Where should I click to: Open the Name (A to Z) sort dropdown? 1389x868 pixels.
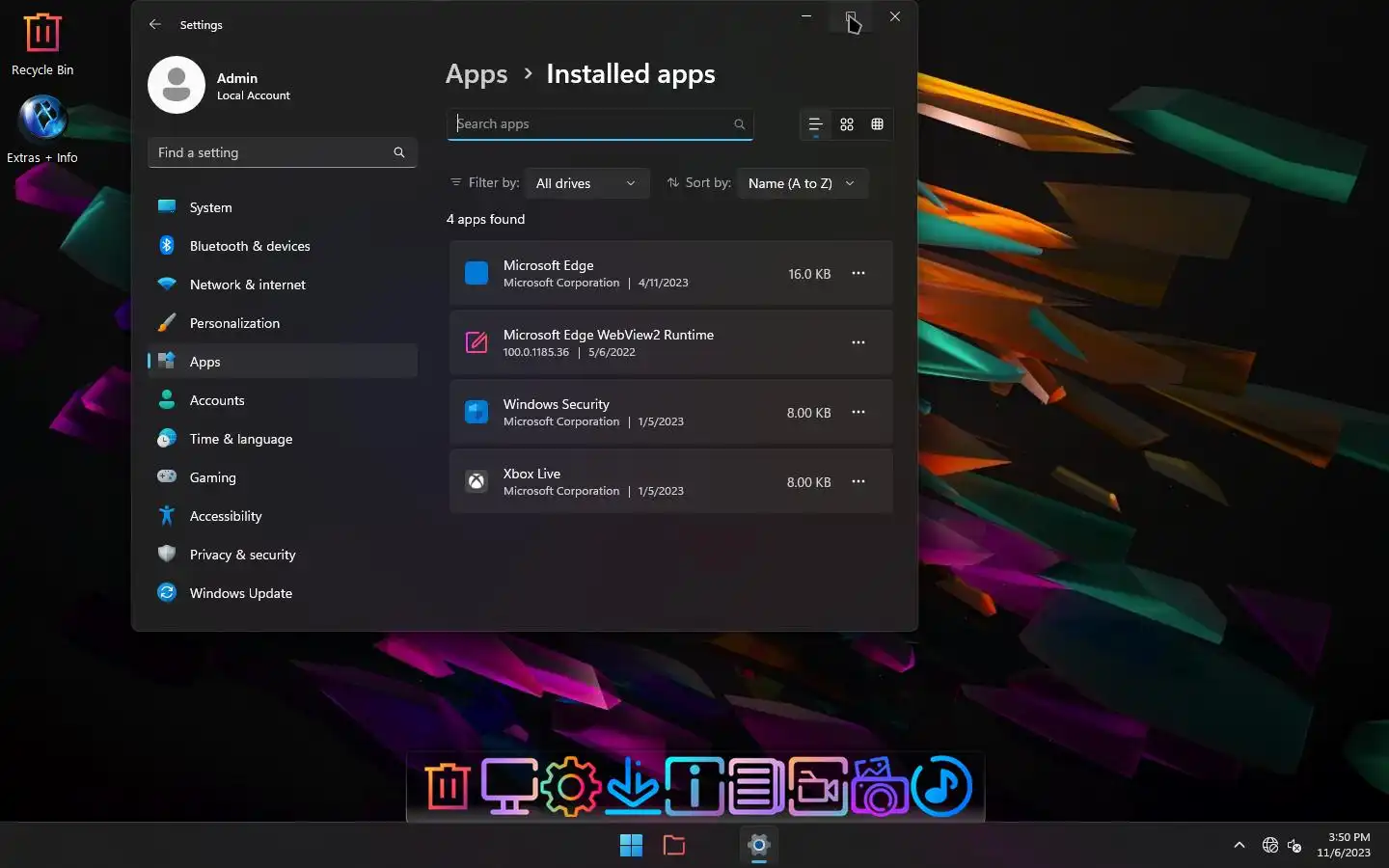click(803, 183)
